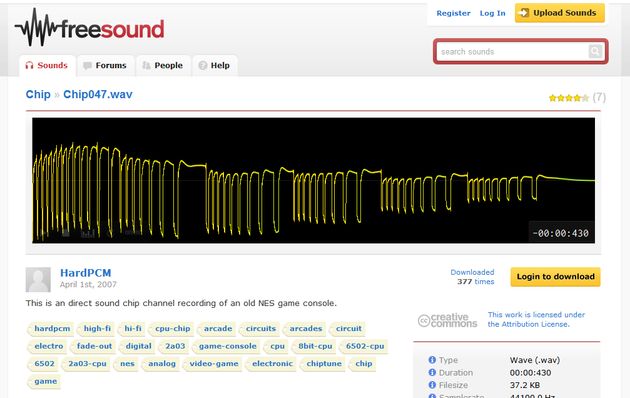Click the Login to download button
This screenshot has height=398, width=630.
click(555, 277)
